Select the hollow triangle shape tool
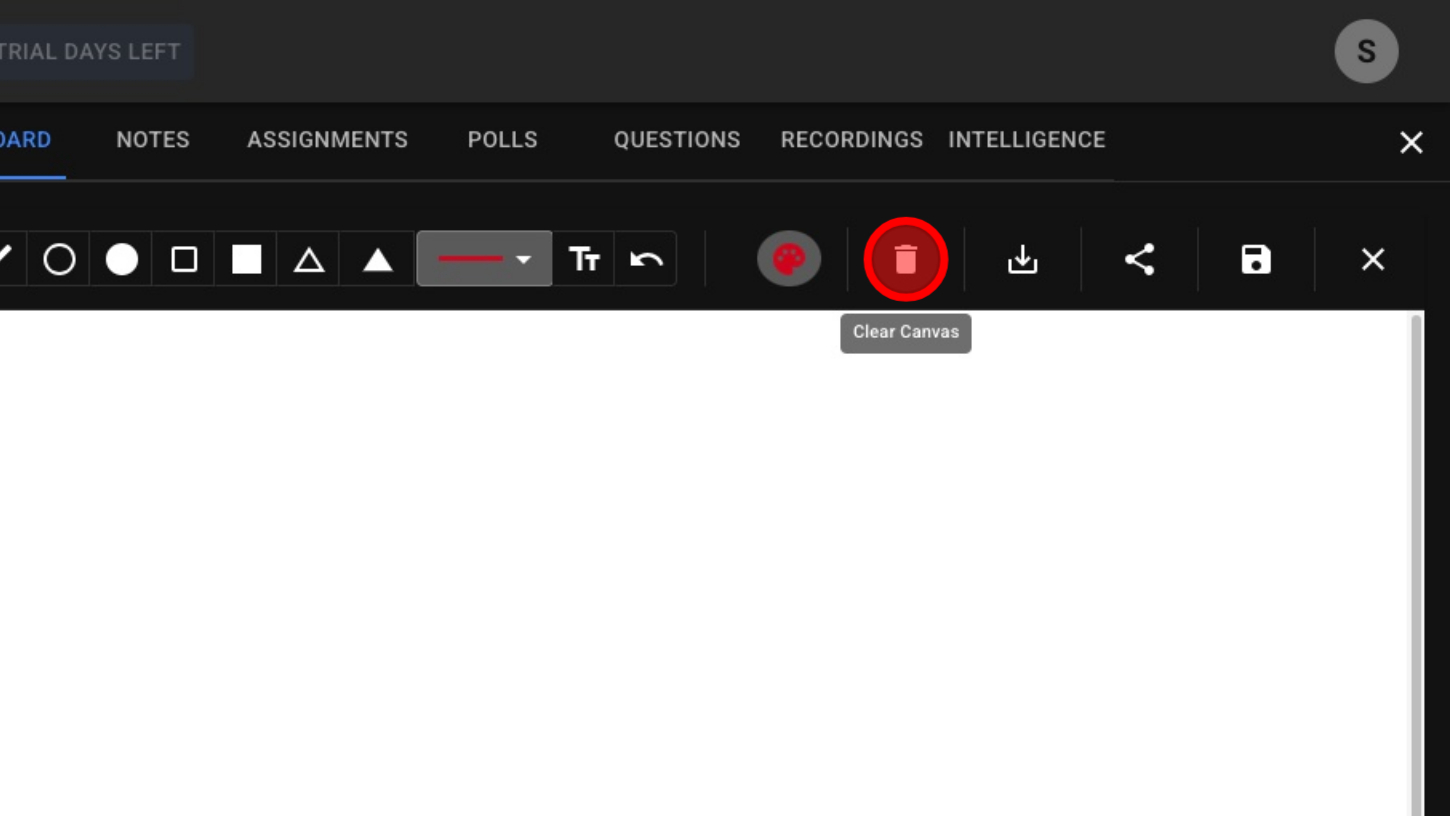 coord(309,260)
